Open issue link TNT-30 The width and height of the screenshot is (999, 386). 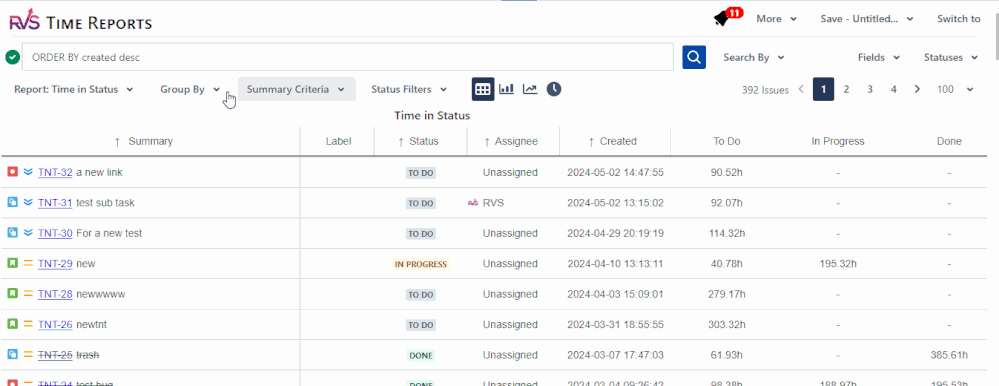55,233
